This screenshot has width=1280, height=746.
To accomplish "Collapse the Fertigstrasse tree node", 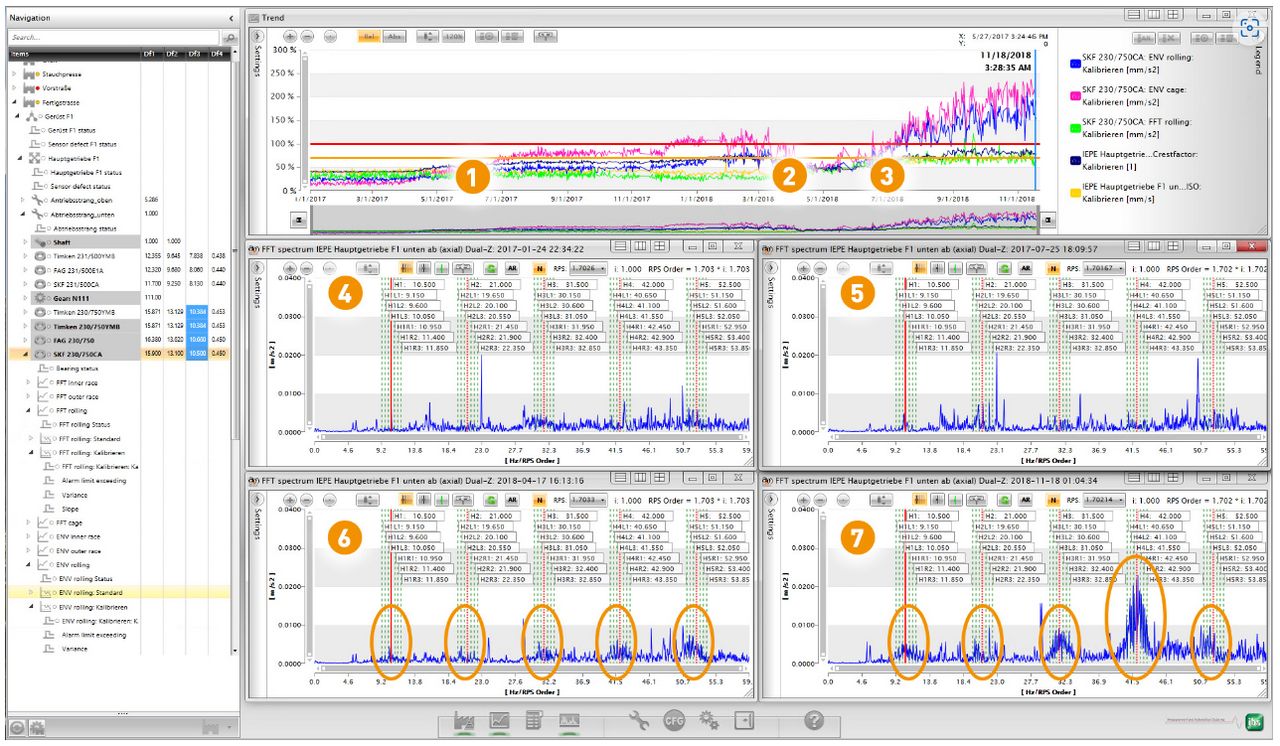I will [14, 102].
